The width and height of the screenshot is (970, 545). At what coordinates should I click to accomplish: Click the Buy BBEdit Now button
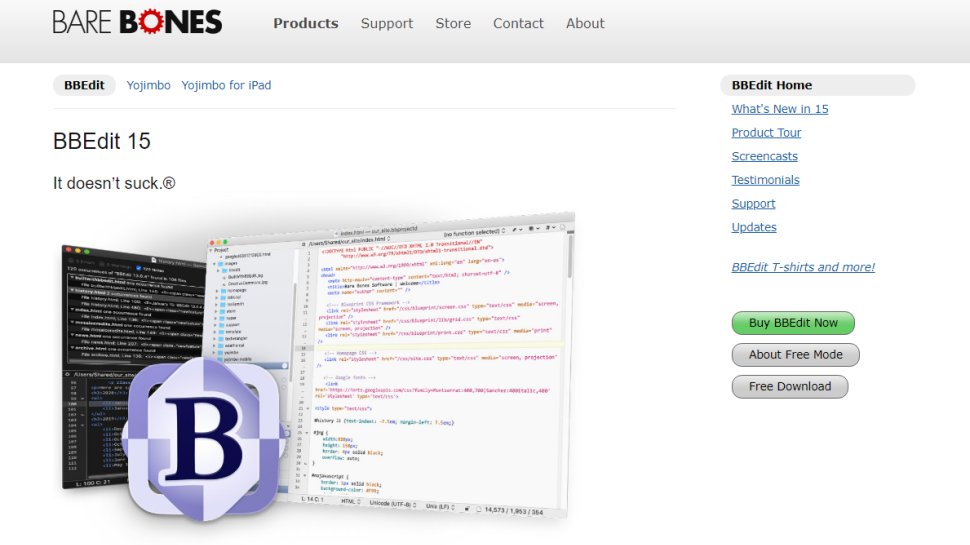pyautogui.click(x=793, y=323)
